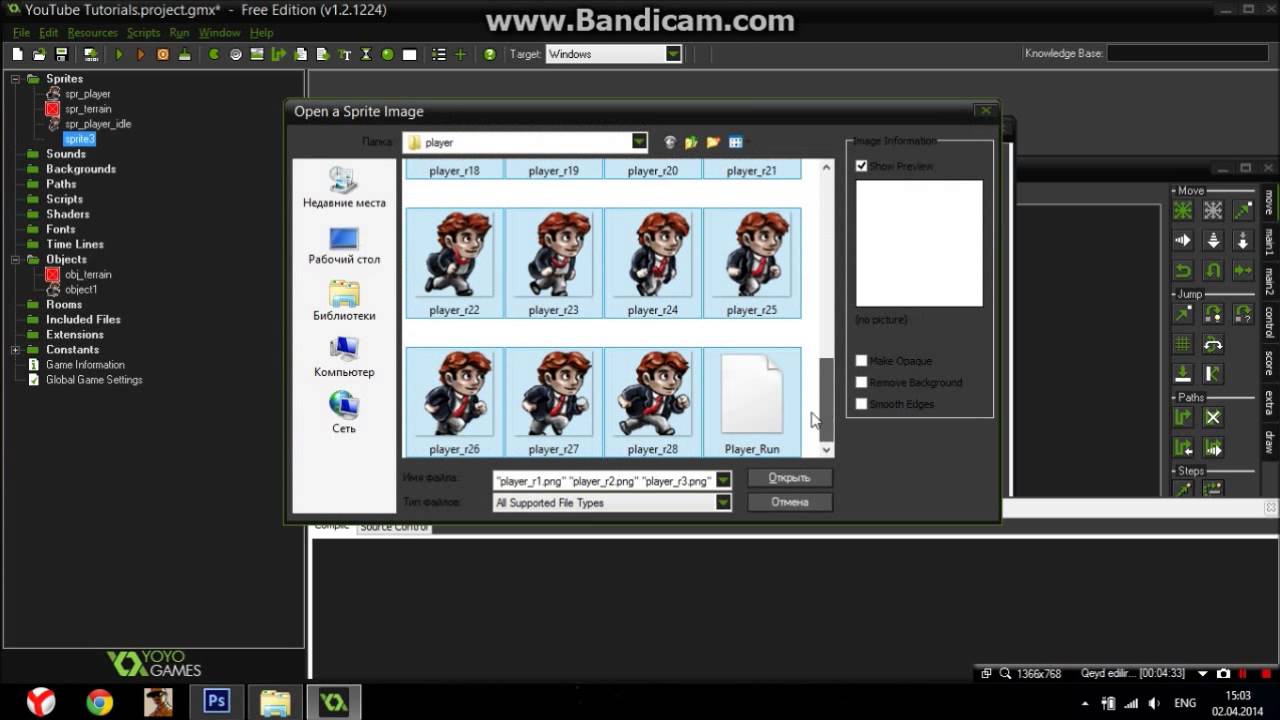This screenshot has width=1280, height=720.
Task: Go to Библиотеки in places bar
Action: pos(344,302)
